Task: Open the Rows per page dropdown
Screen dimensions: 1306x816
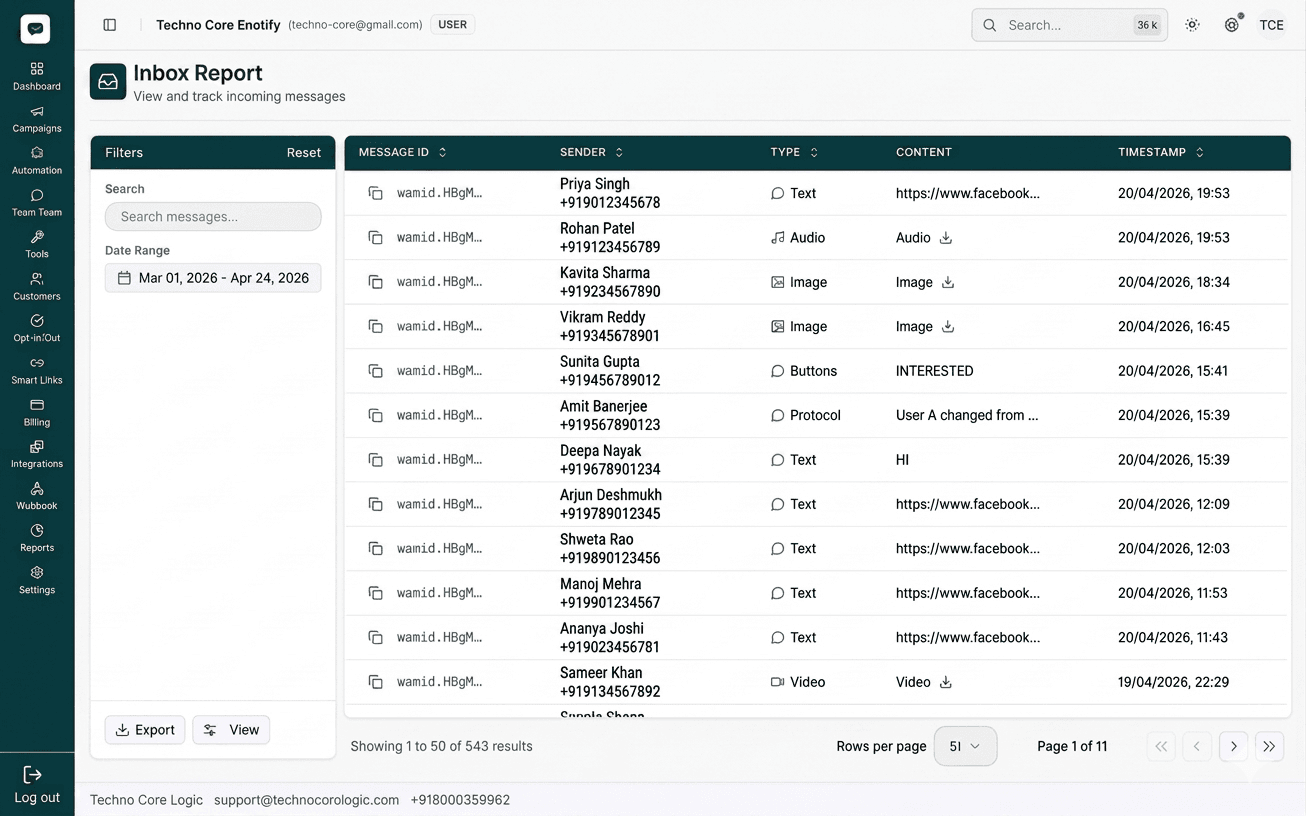Action: (965, 746)
